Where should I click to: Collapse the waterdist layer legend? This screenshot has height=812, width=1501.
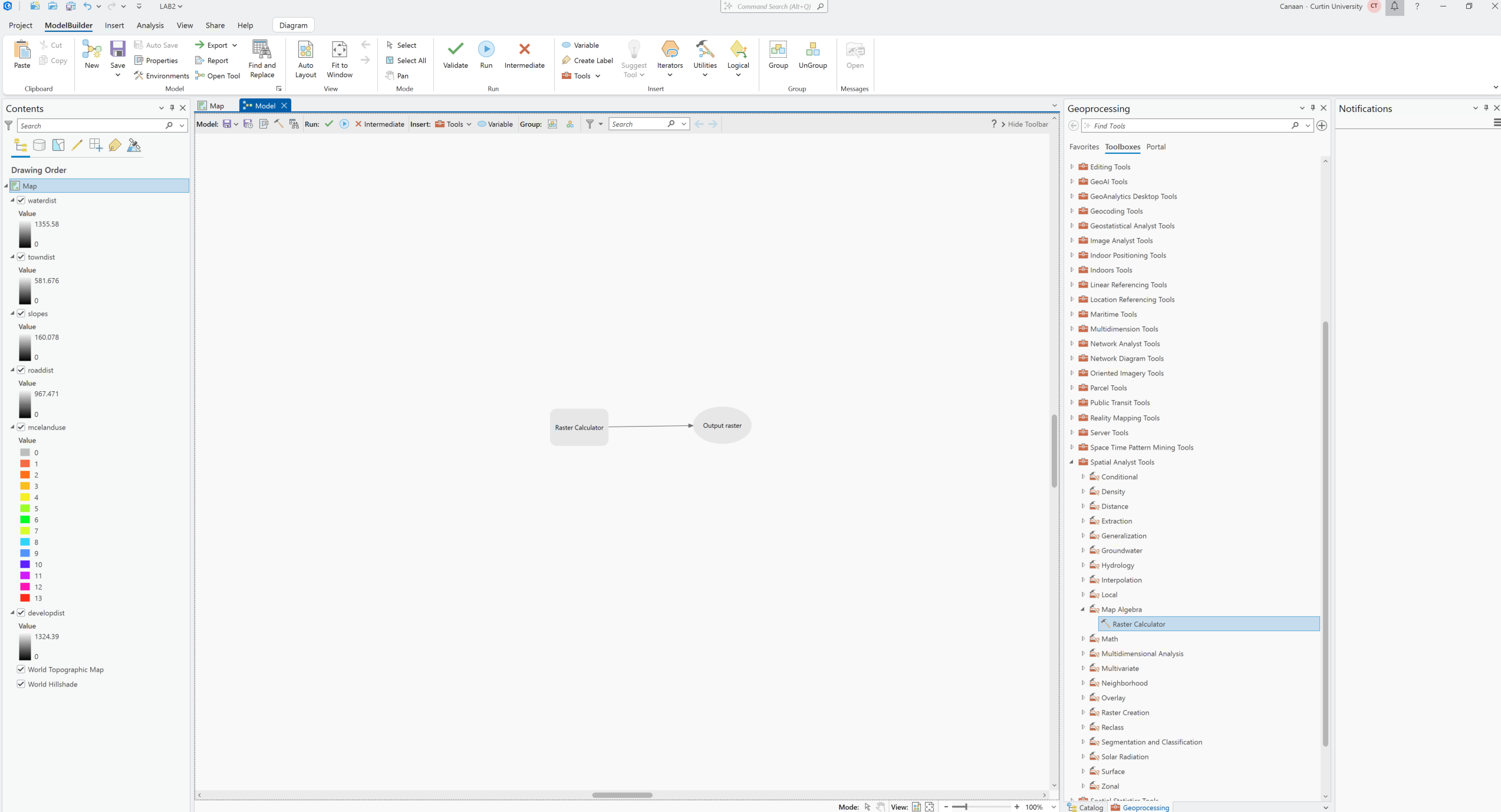[12, 200]
